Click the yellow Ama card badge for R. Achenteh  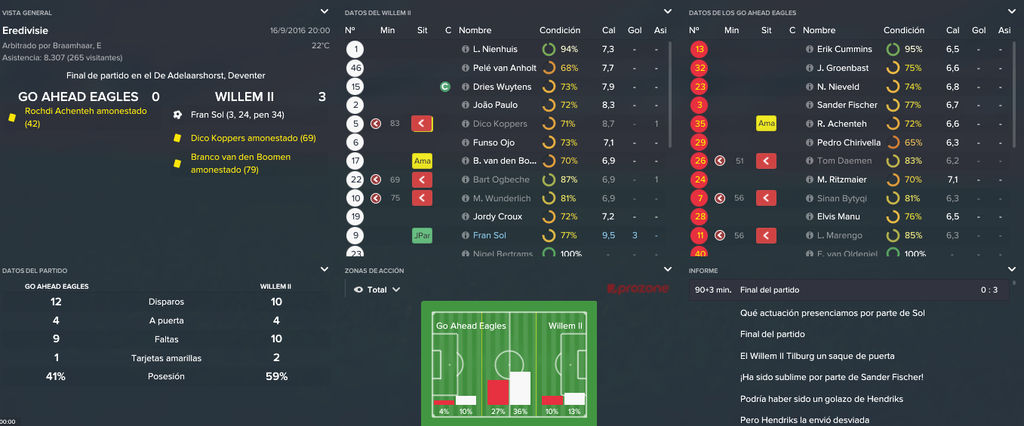tap(766, 123)
